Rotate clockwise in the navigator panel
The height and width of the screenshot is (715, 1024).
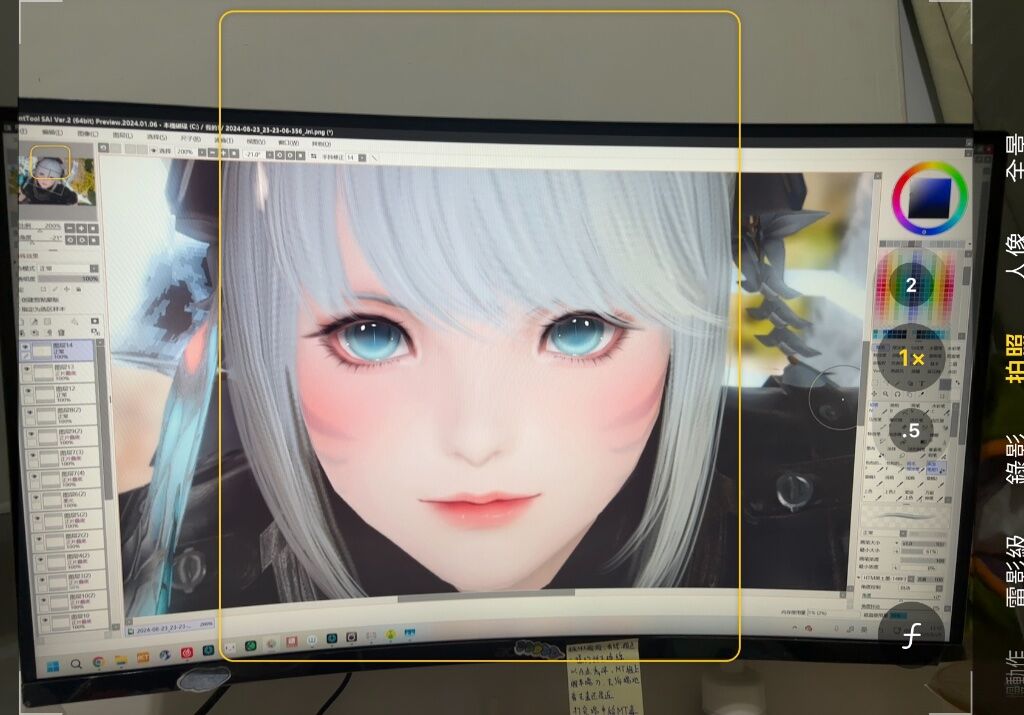(82, 240)
